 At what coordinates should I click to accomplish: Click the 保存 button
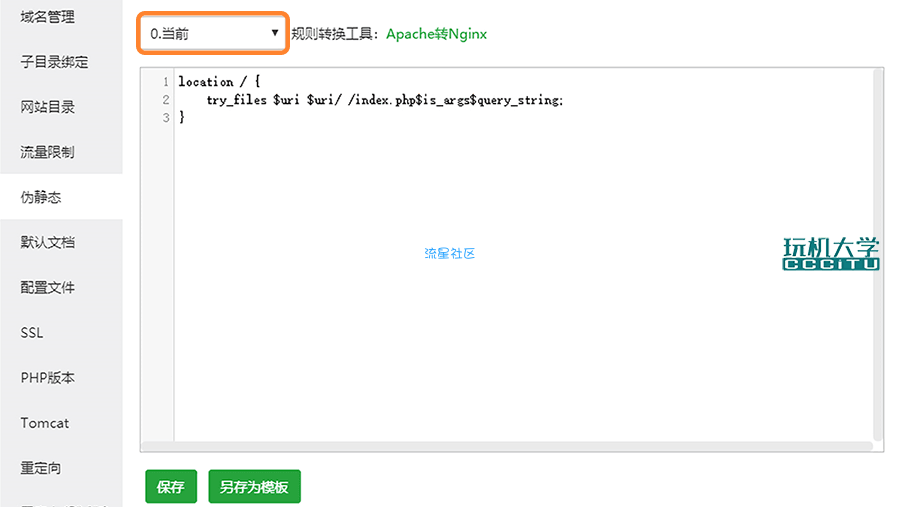click(171, 486)
